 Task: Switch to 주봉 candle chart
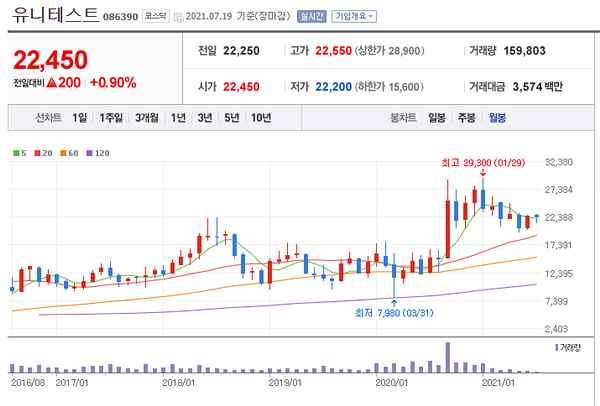pos(467,117)
